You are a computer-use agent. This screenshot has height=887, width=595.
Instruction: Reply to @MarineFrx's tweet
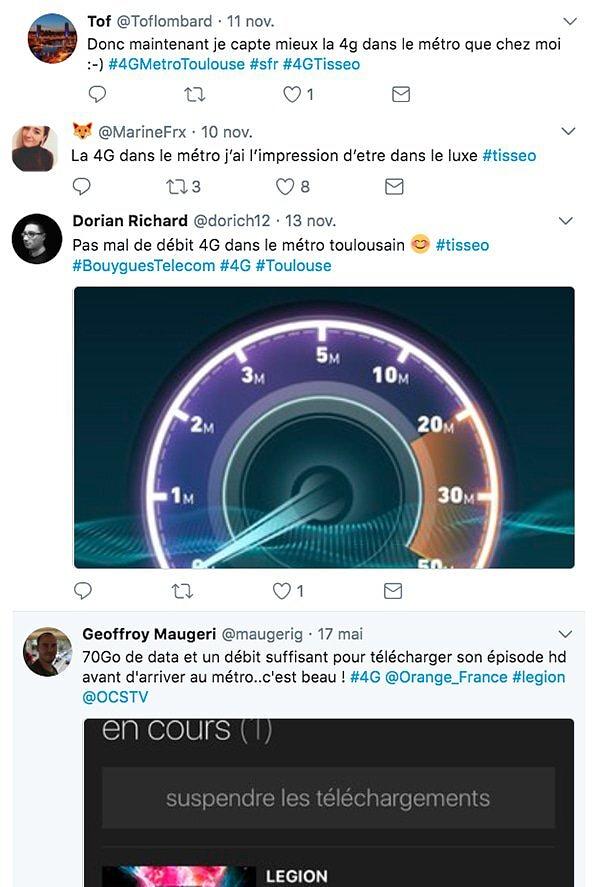[x=82, y=186]
